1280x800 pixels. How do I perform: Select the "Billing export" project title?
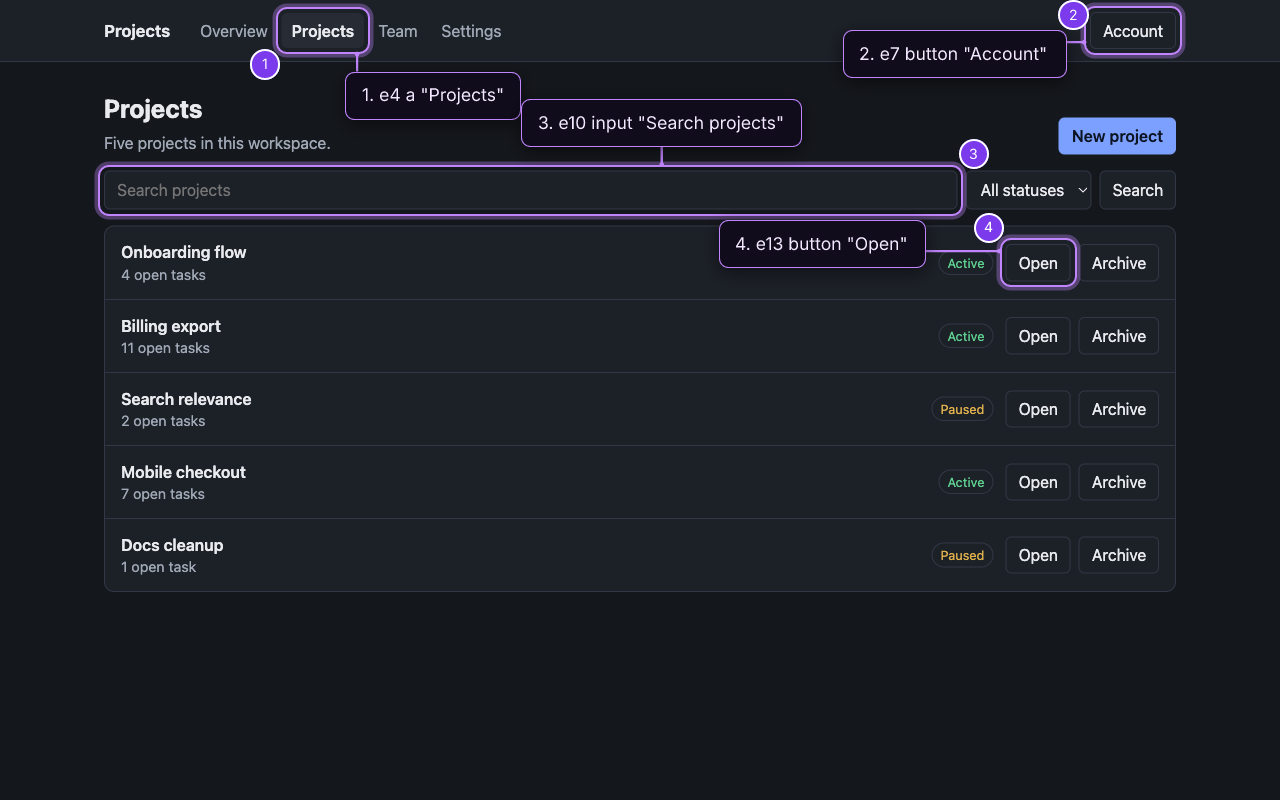pyautogui.click(x=171, y=326)
